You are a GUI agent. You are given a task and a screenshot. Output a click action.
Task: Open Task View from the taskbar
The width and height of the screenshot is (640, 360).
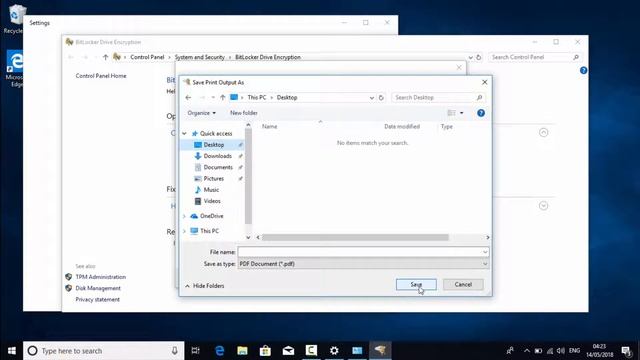click(x=196, y=351)
